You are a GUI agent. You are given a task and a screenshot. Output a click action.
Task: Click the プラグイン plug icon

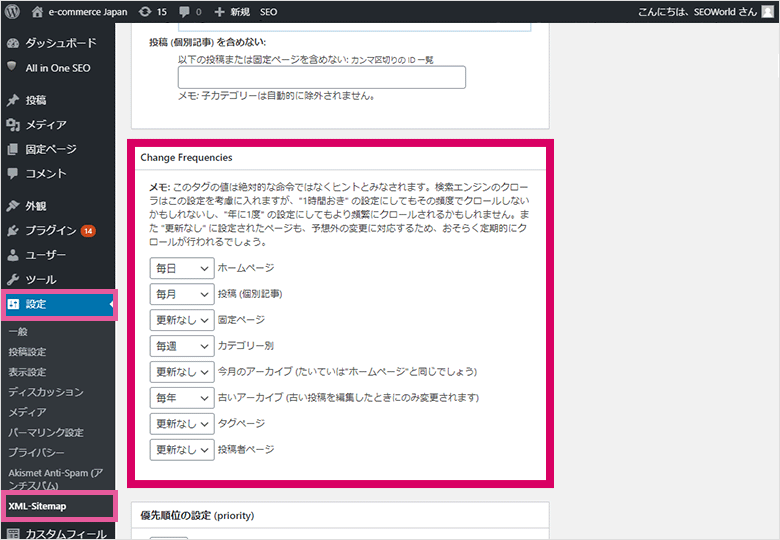tap(13, 230)
